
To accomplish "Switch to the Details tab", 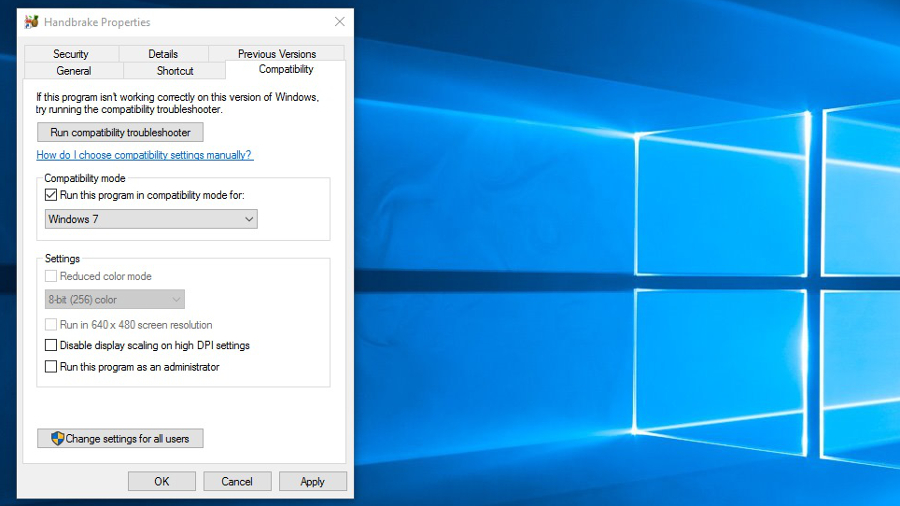I will [163, 54].
